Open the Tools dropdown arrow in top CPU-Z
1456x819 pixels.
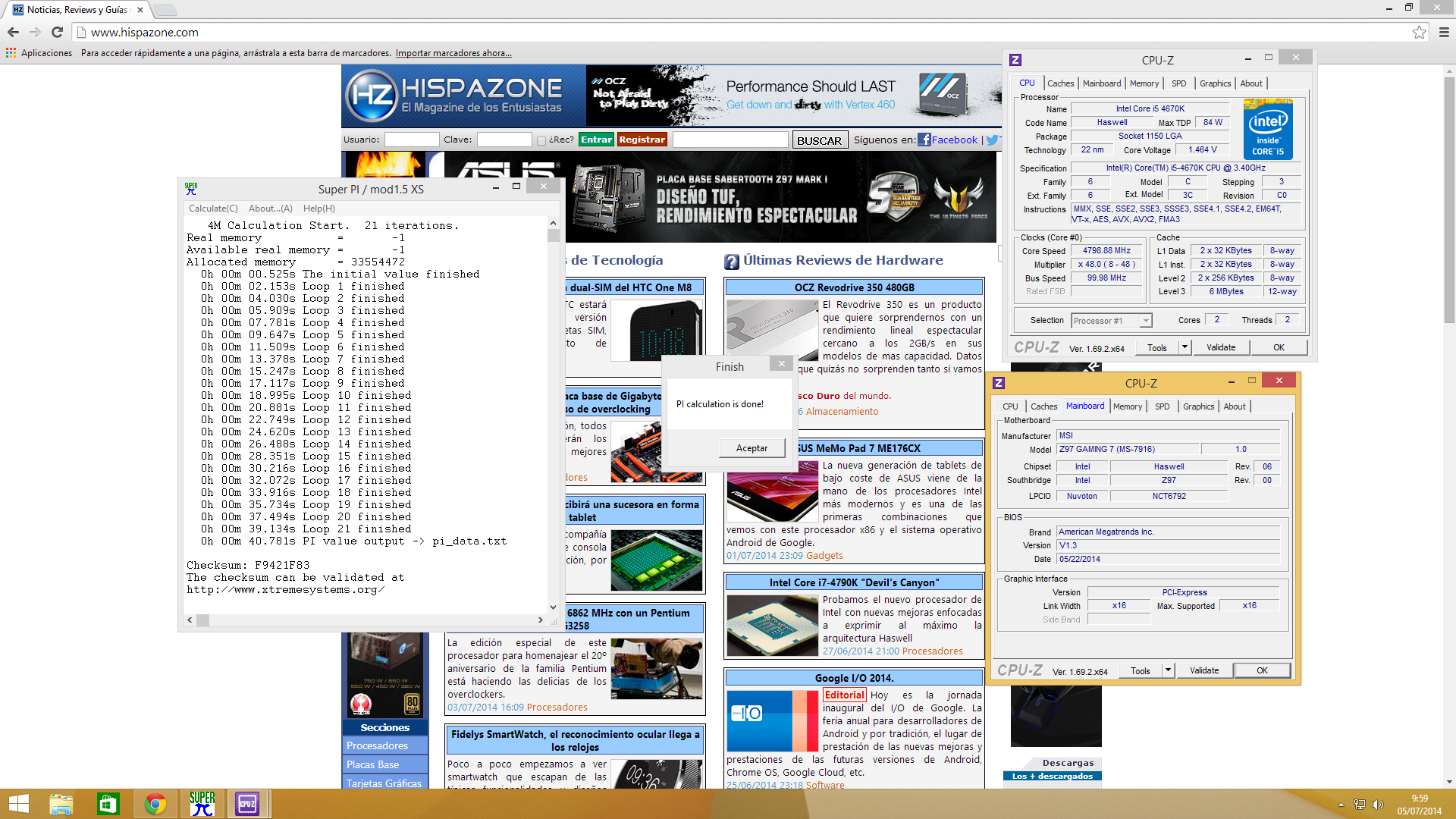[x=1185, y=347]
